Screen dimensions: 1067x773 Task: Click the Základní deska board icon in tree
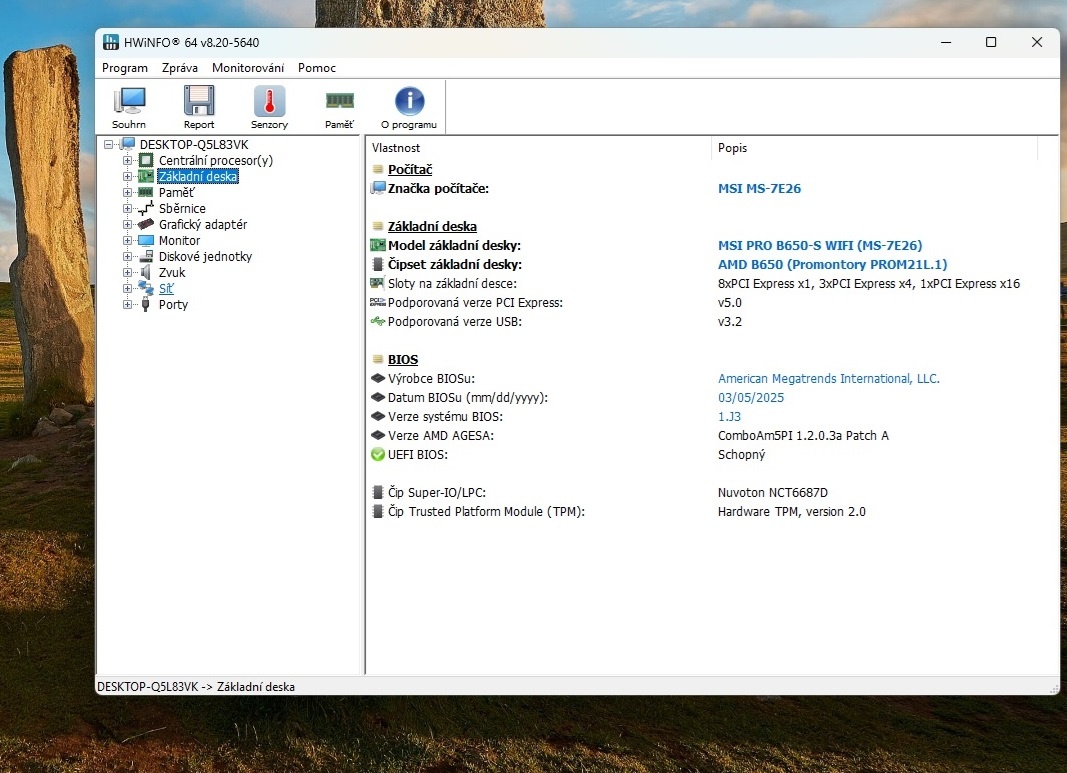coord(146,176)
